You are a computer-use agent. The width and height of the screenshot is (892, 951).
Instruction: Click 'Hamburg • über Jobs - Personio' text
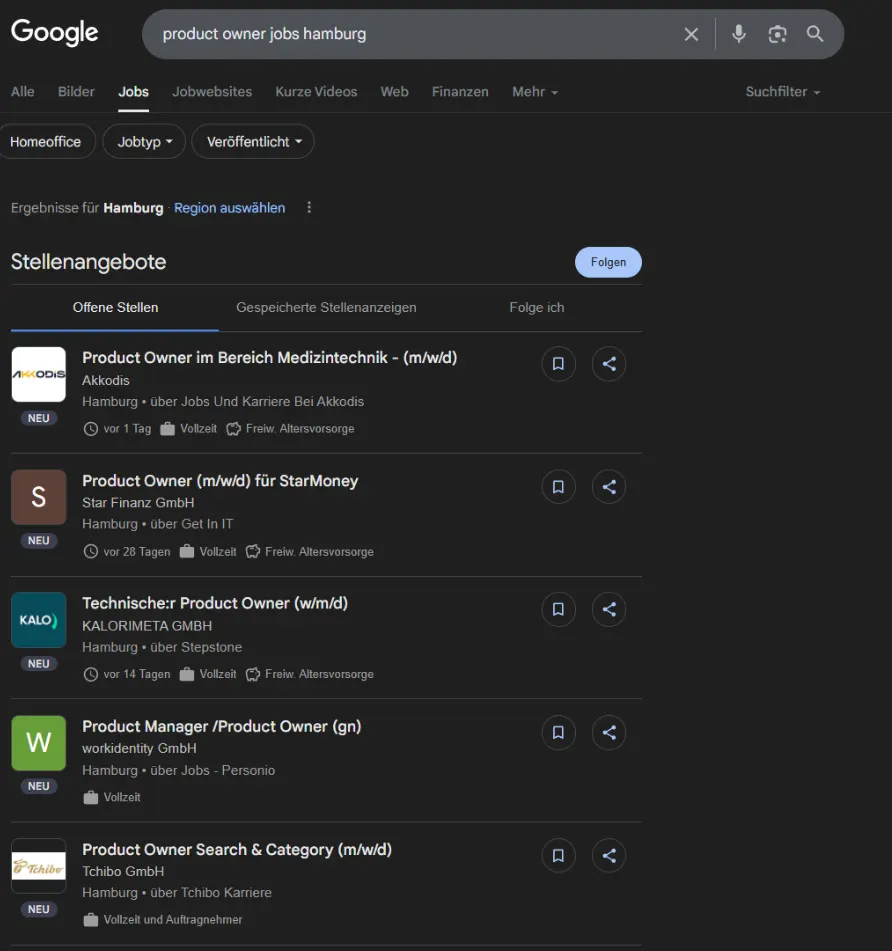pos(179,770)
